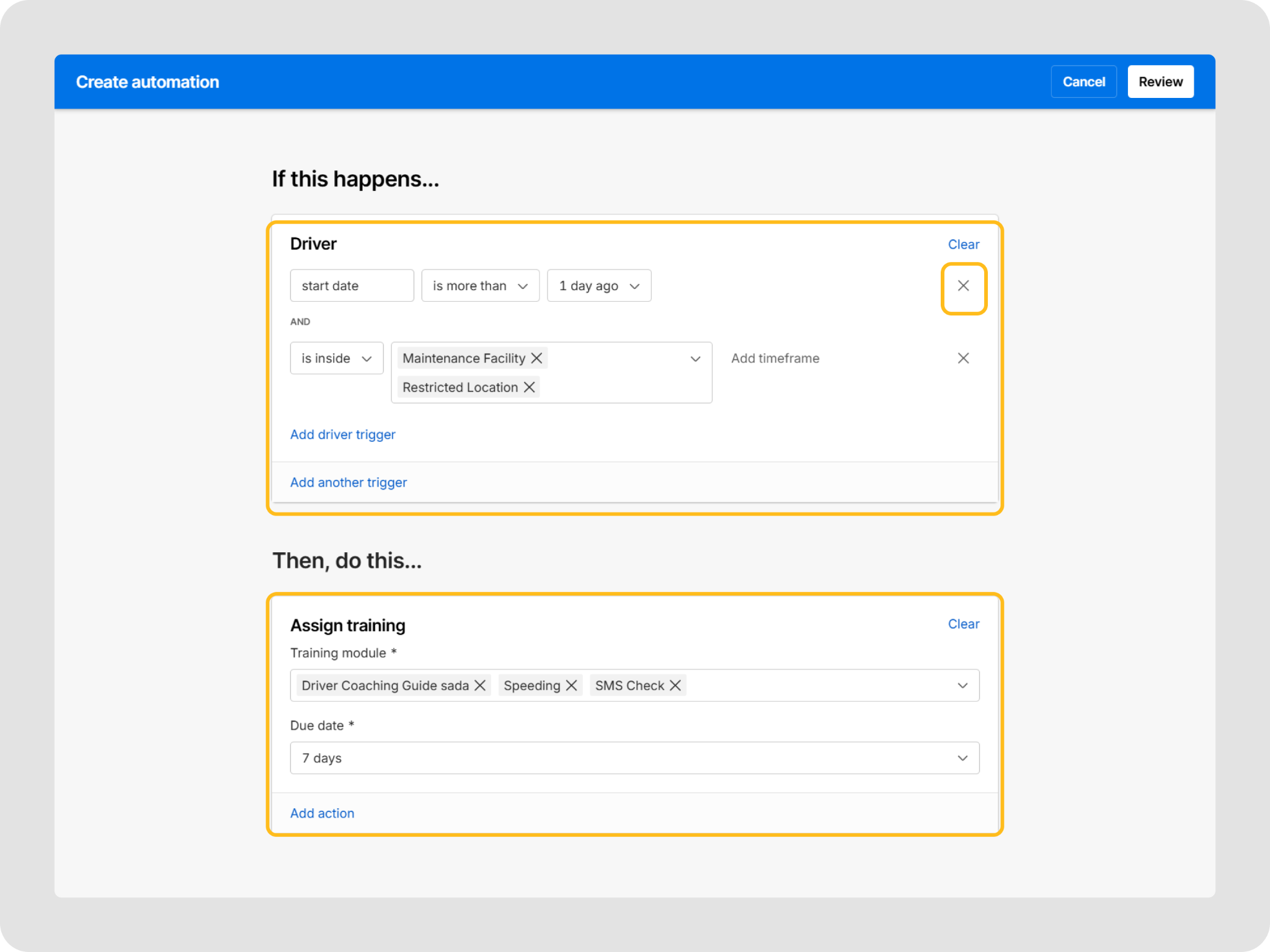The width and height of the screenshot is (1270, 952).
Task: Remove Driver Coaching Guide sada module
Action: pyautogui.click(x=480, y=685)
